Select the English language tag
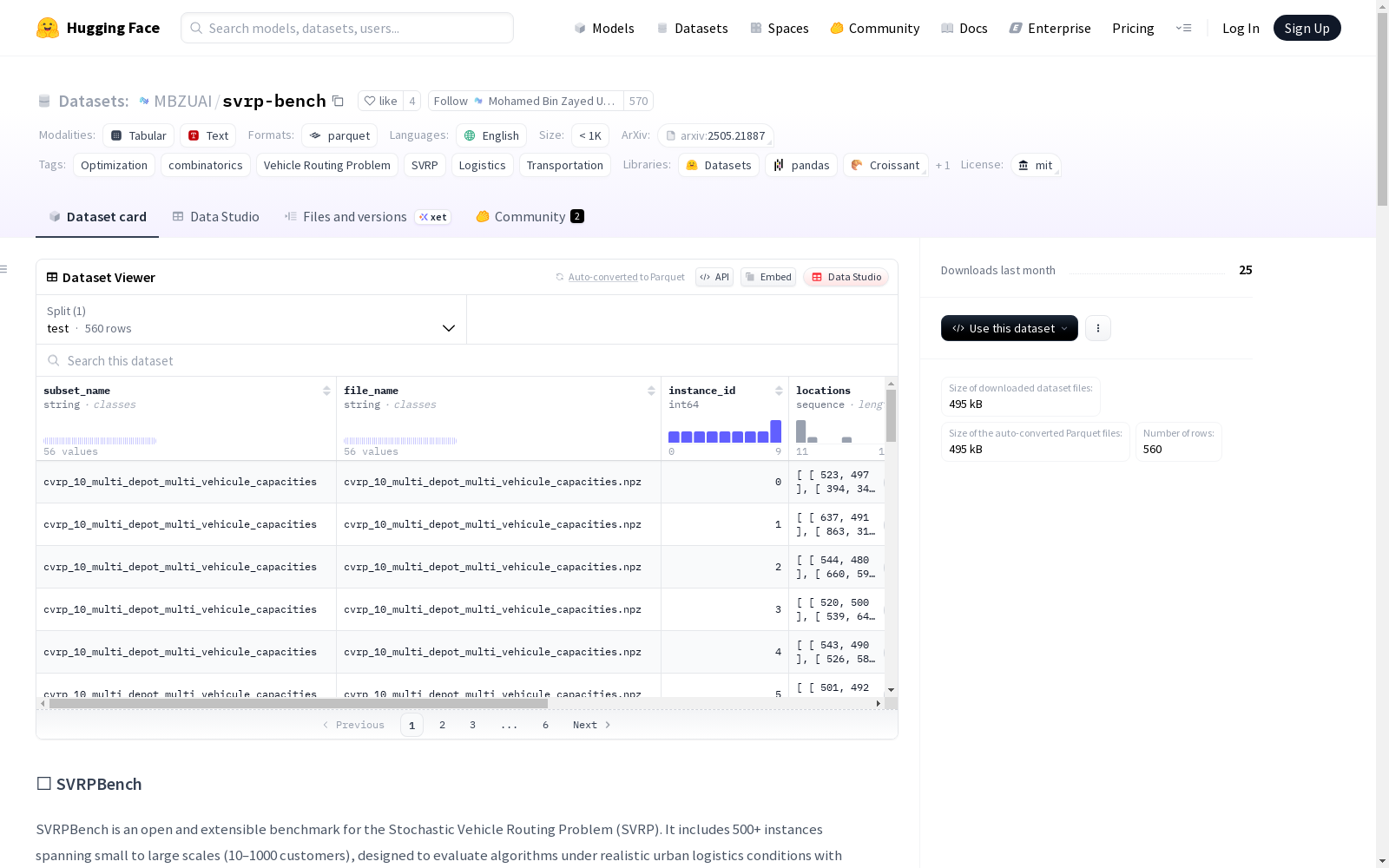Viewport: 1389px width, 868px height. point(491,135)
